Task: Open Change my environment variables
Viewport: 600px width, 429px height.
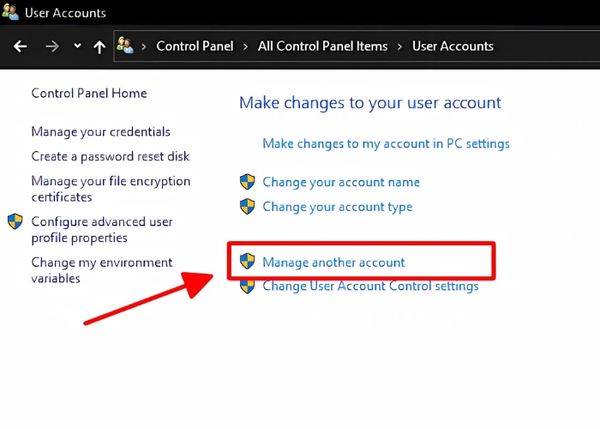Action: (x=101, y=270)
